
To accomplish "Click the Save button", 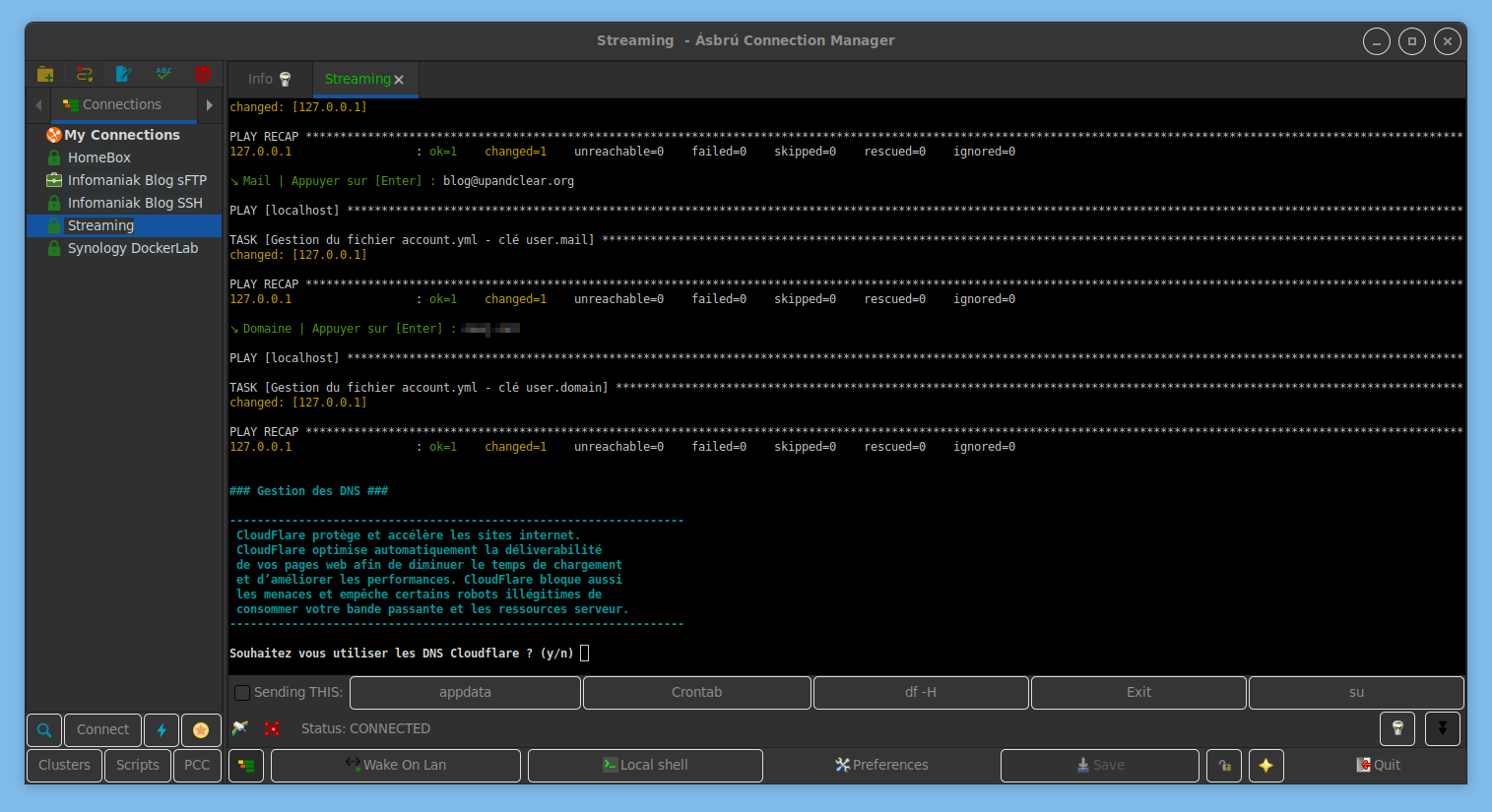I will (1100, 765).
